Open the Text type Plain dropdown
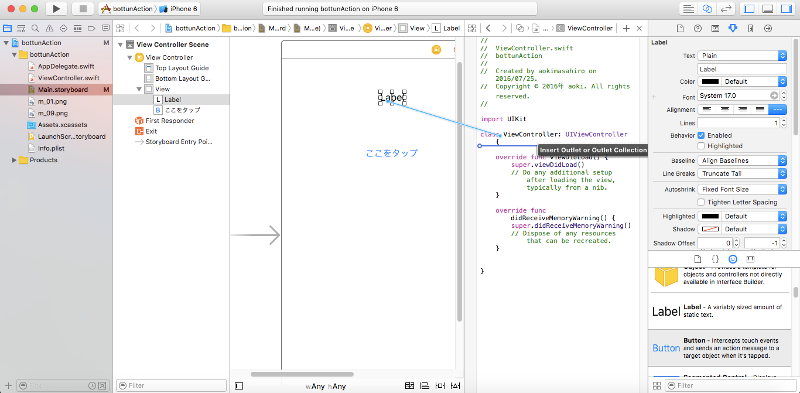800x393 pixels. coord(742,55)
